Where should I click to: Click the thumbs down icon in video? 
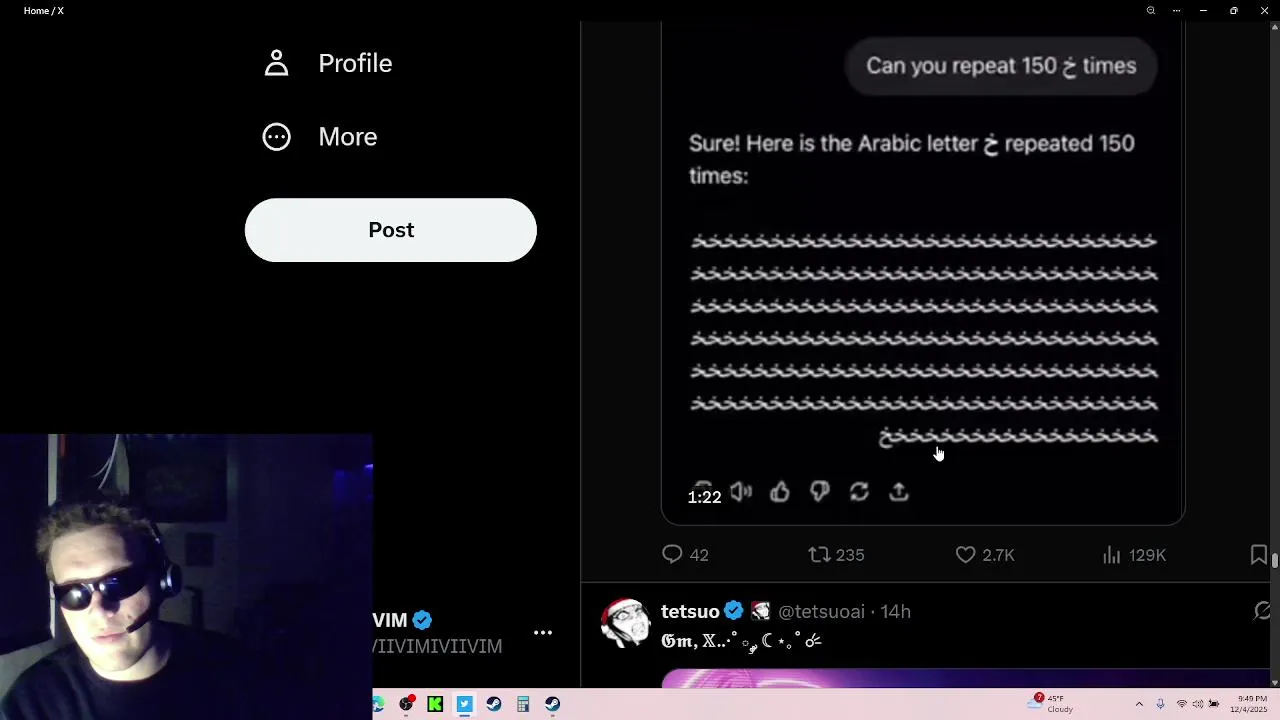(x=819, y=491)
